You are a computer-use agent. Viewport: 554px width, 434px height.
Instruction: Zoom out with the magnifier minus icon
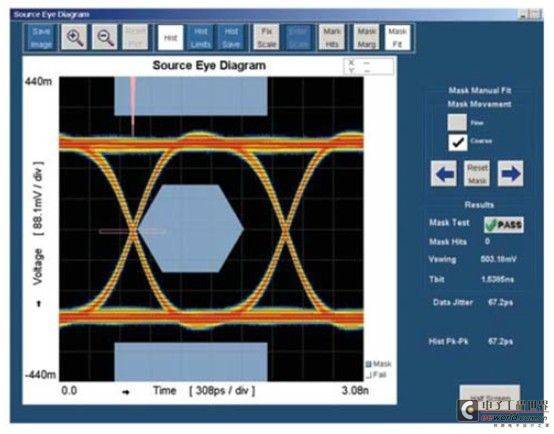pyautogui.click(x=105, y=37)
